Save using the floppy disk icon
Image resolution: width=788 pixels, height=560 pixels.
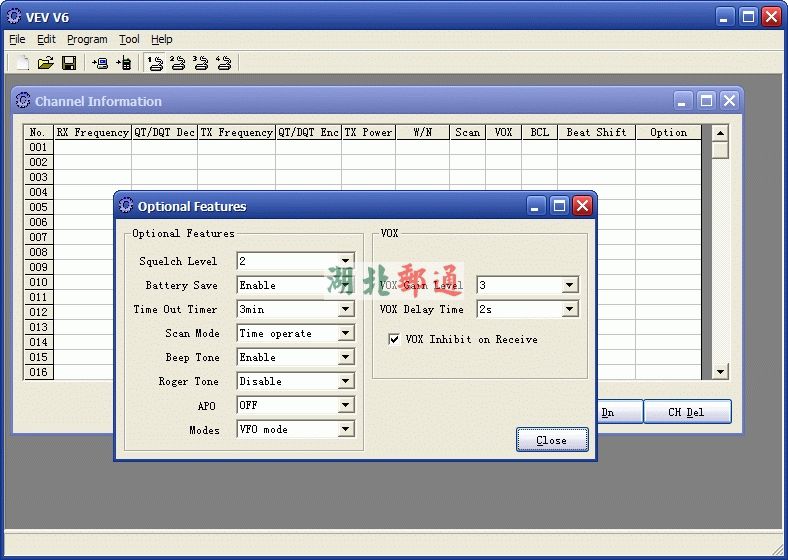(69, 63)
